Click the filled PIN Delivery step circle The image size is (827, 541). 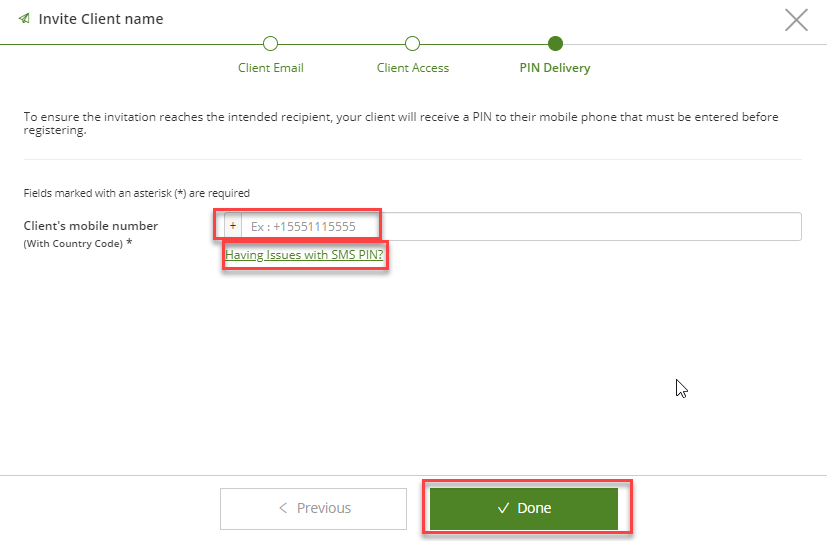click(x=555, y=44)
